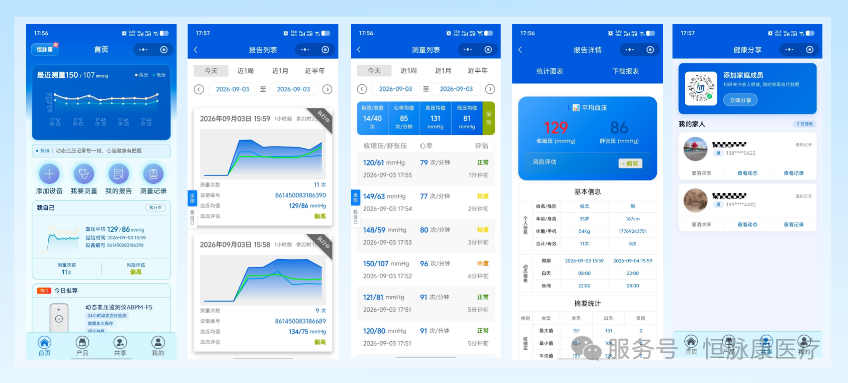Open start date field in 测量列表
The image size is (848, 383).
[x=395, y=89]
